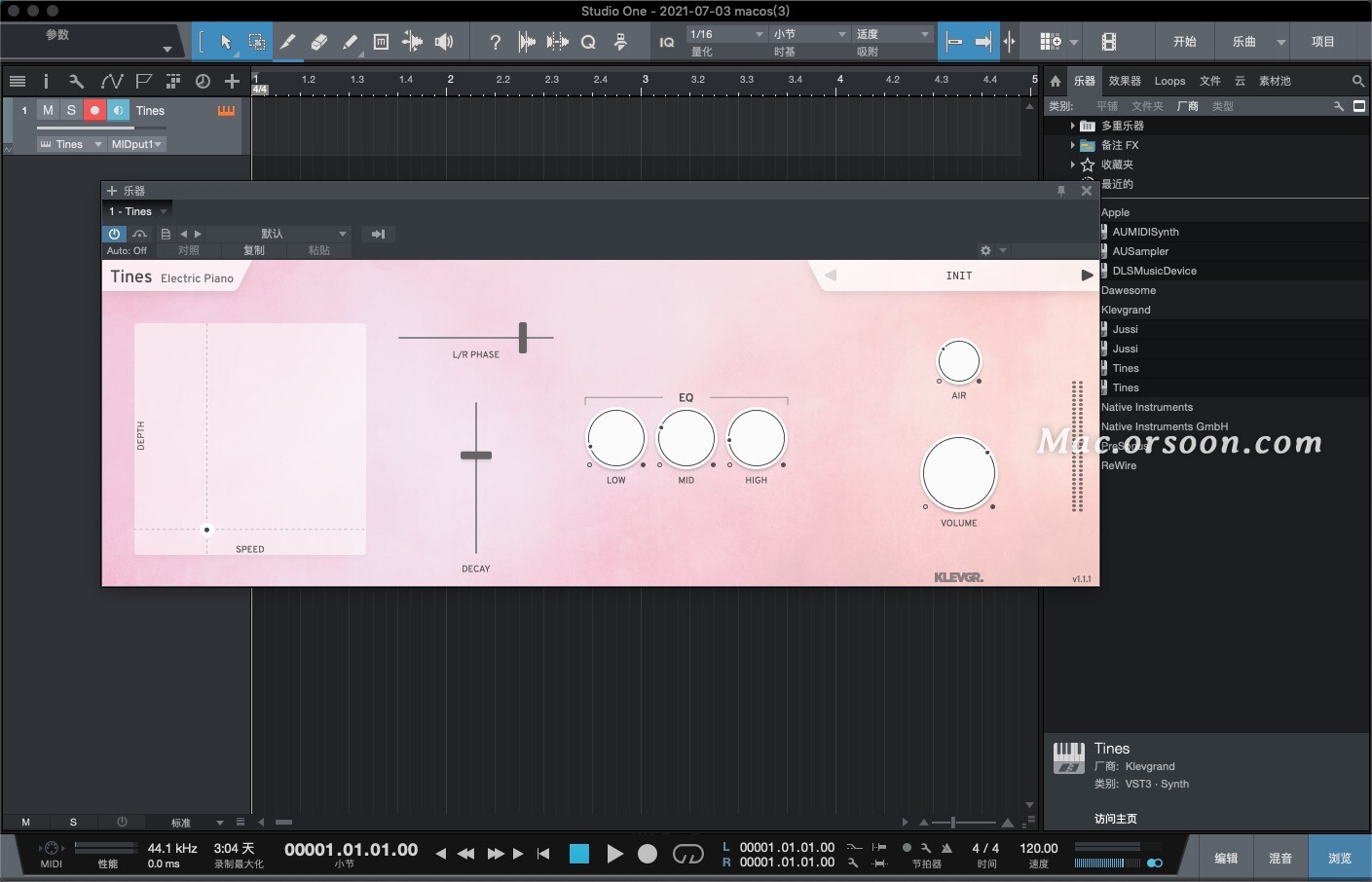Click the DECAY vertical slider handle

(x=476, y=455)
